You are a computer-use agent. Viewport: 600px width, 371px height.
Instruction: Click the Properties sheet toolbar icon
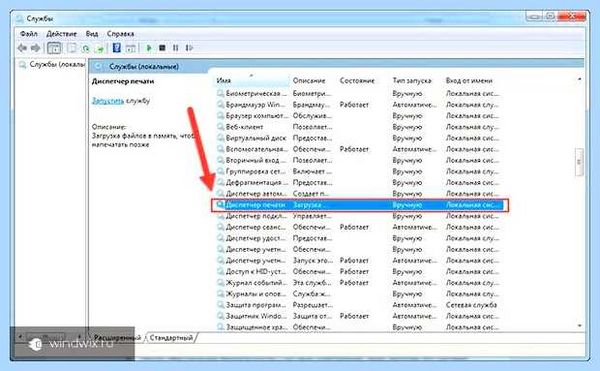tap(72, 48)
